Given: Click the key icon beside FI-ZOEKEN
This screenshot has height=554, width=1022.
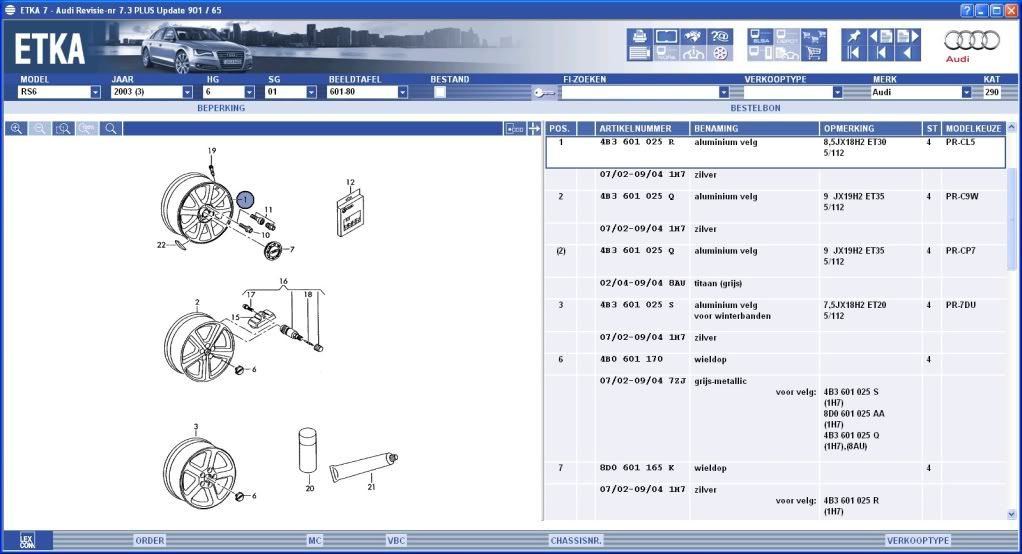Looking at the screenshot, I should [x=544, y=93].
